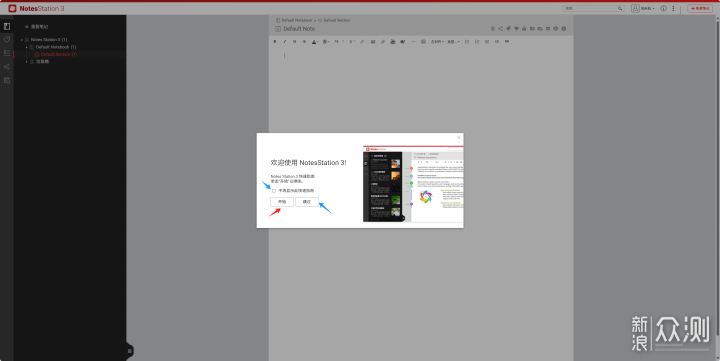Open the Tags view in sidebar
The height and width of the screenshot is (361, 720).
tap(7, 39)
